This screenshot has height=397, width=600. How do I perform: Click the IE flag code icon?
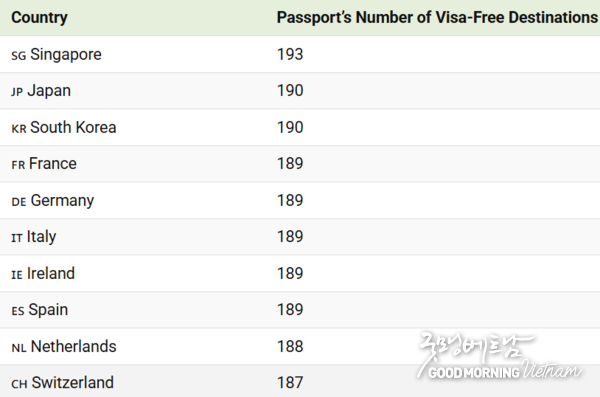pos(17,275)
